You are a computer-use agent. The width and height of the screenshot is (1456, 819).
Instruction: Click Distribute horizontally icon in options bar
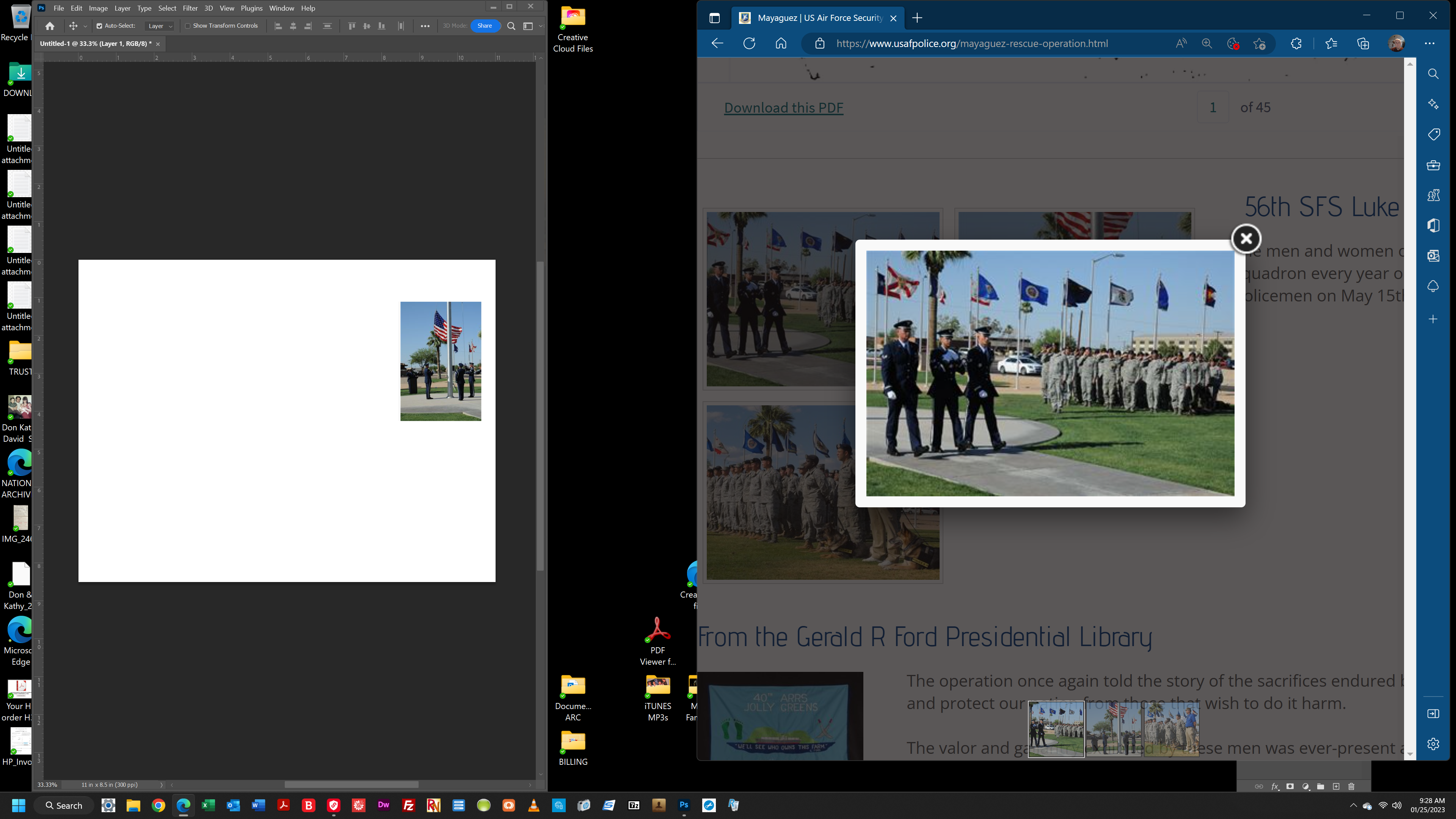tap(401, 26)
